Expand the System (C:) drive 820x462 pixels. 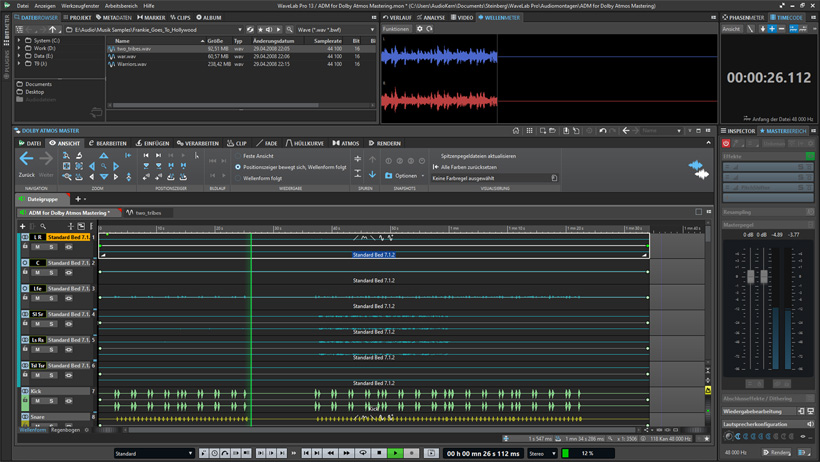tap(19, 40)
